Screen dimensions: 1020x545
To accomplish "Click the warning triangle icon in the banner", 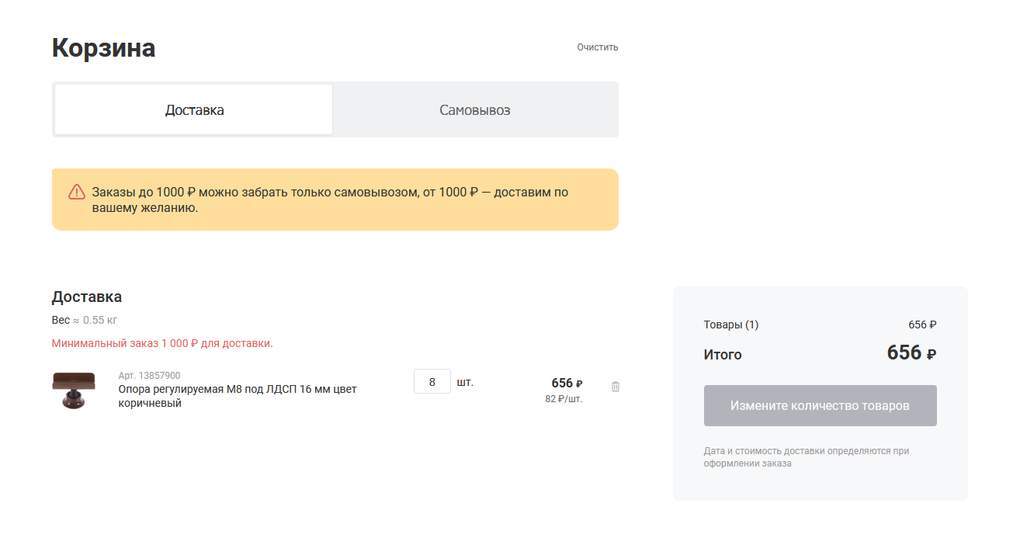I will pyautogui.click(x=77, y=192).
